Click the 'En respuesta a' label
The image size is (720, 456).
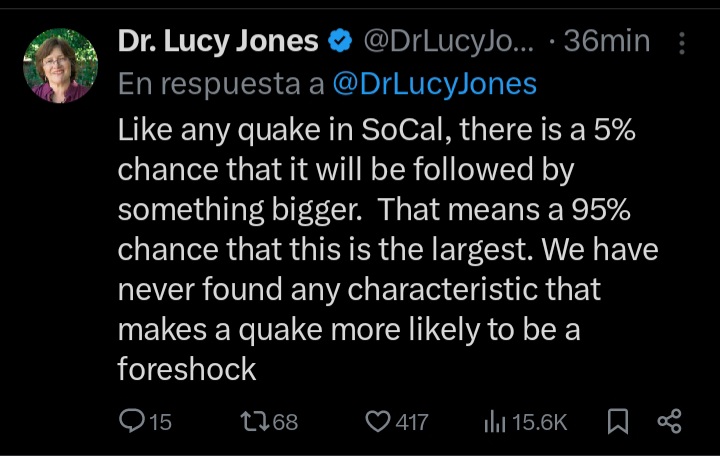(x=220, y=83)
